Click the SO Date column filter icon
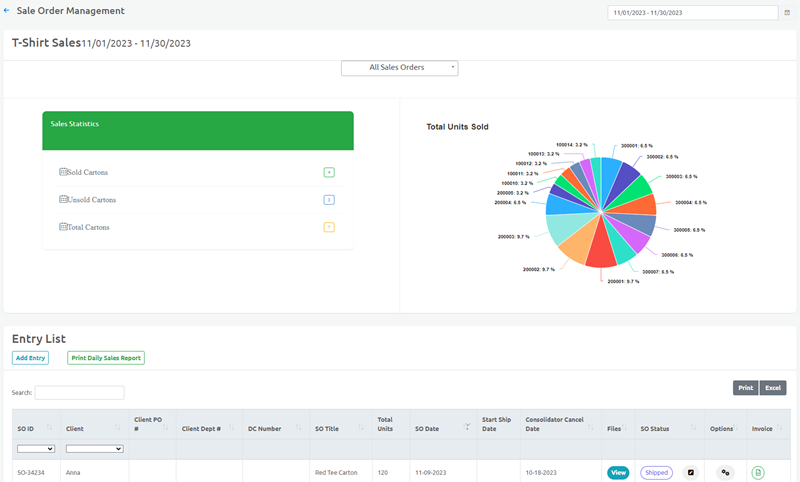Screen dimensions: 800x482 466,427
